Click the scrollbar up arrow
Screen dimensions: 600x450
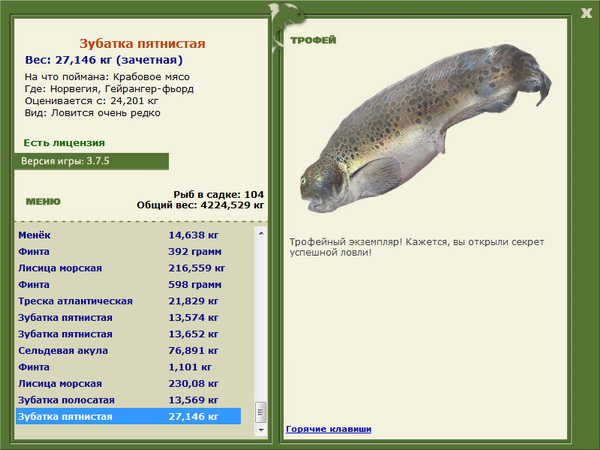tap(261, 233)
